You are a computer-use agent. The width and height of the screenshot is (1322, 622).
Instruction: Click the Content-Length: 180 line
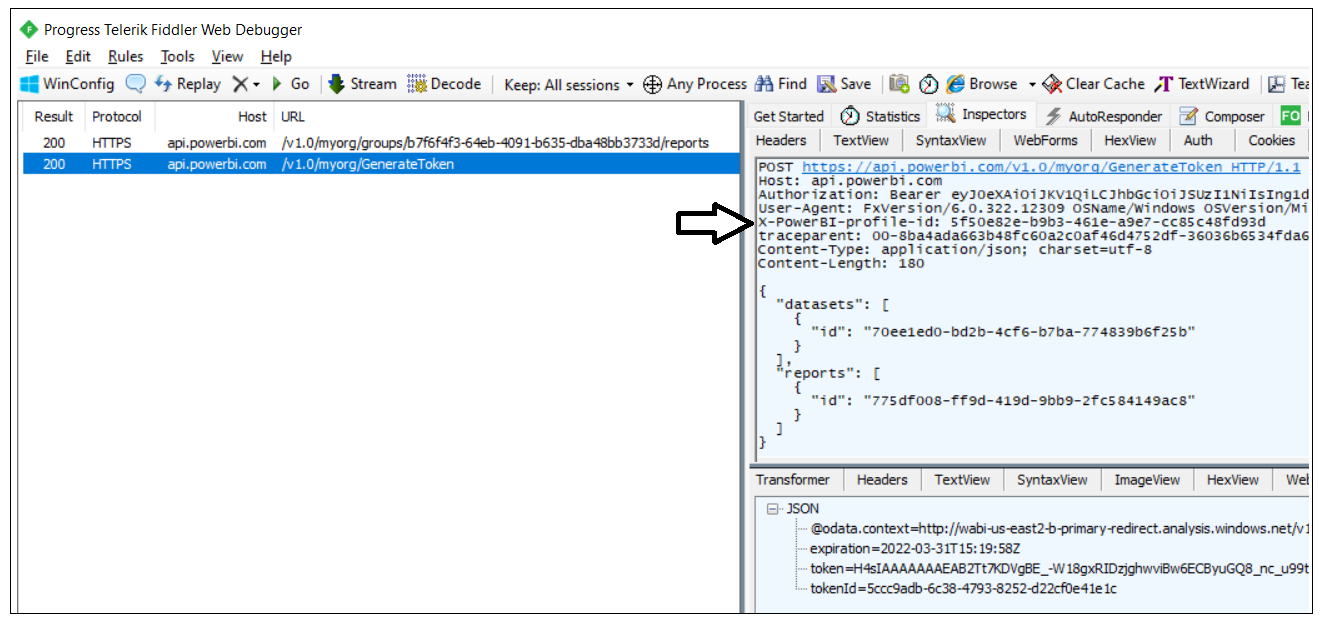(841, 264)
